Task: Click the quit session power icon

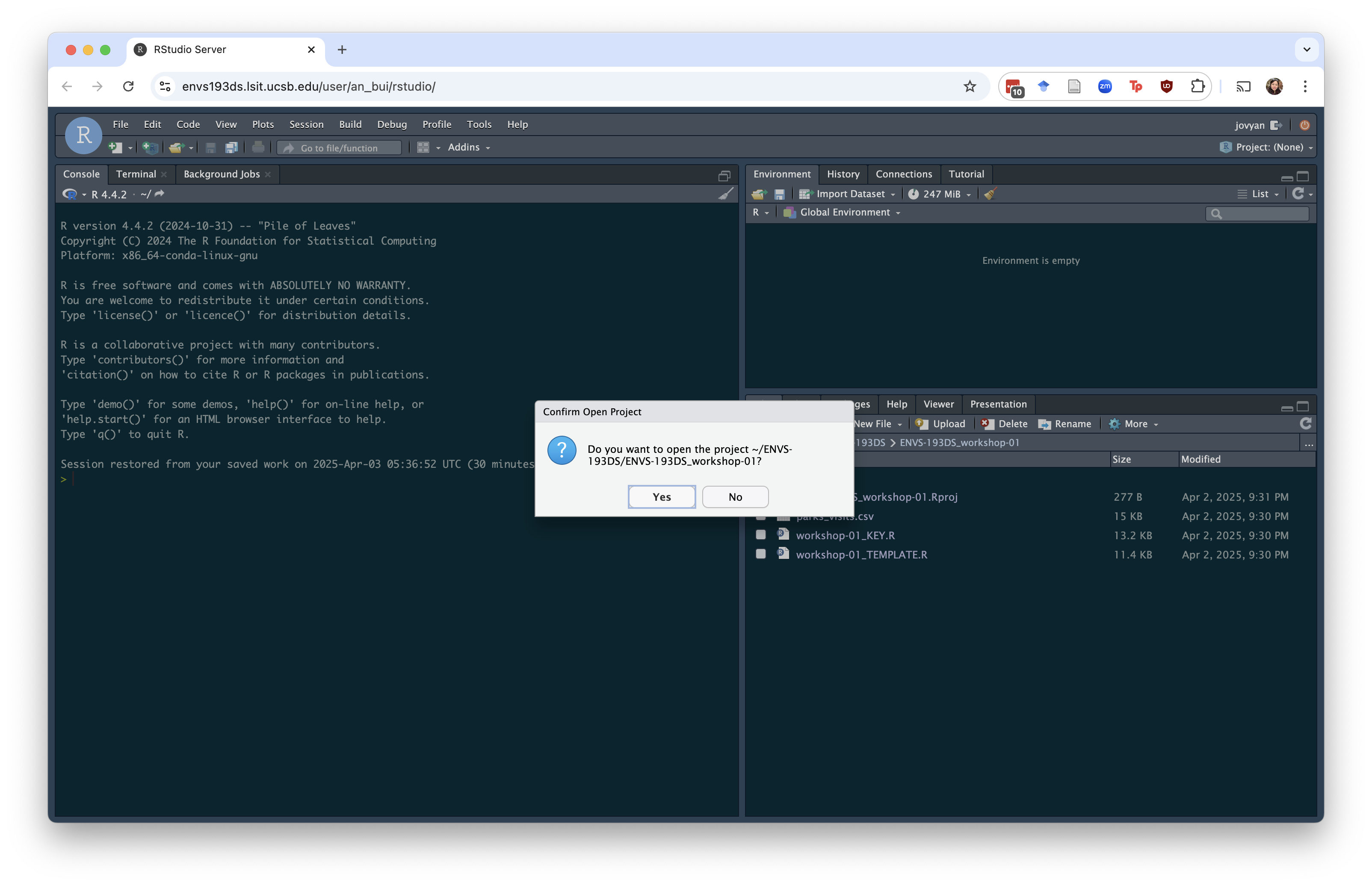Action: 1305,125
